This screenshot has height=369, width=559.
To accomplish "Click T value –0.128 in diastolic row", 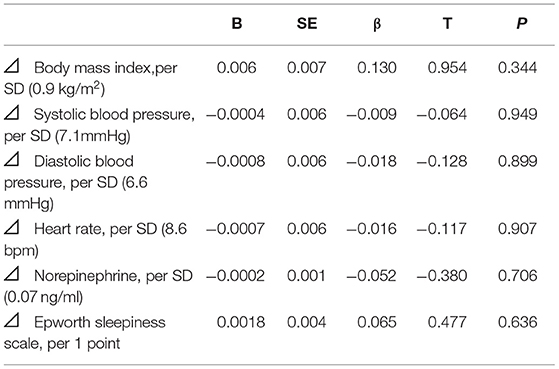I will click(x=442, y=161).
